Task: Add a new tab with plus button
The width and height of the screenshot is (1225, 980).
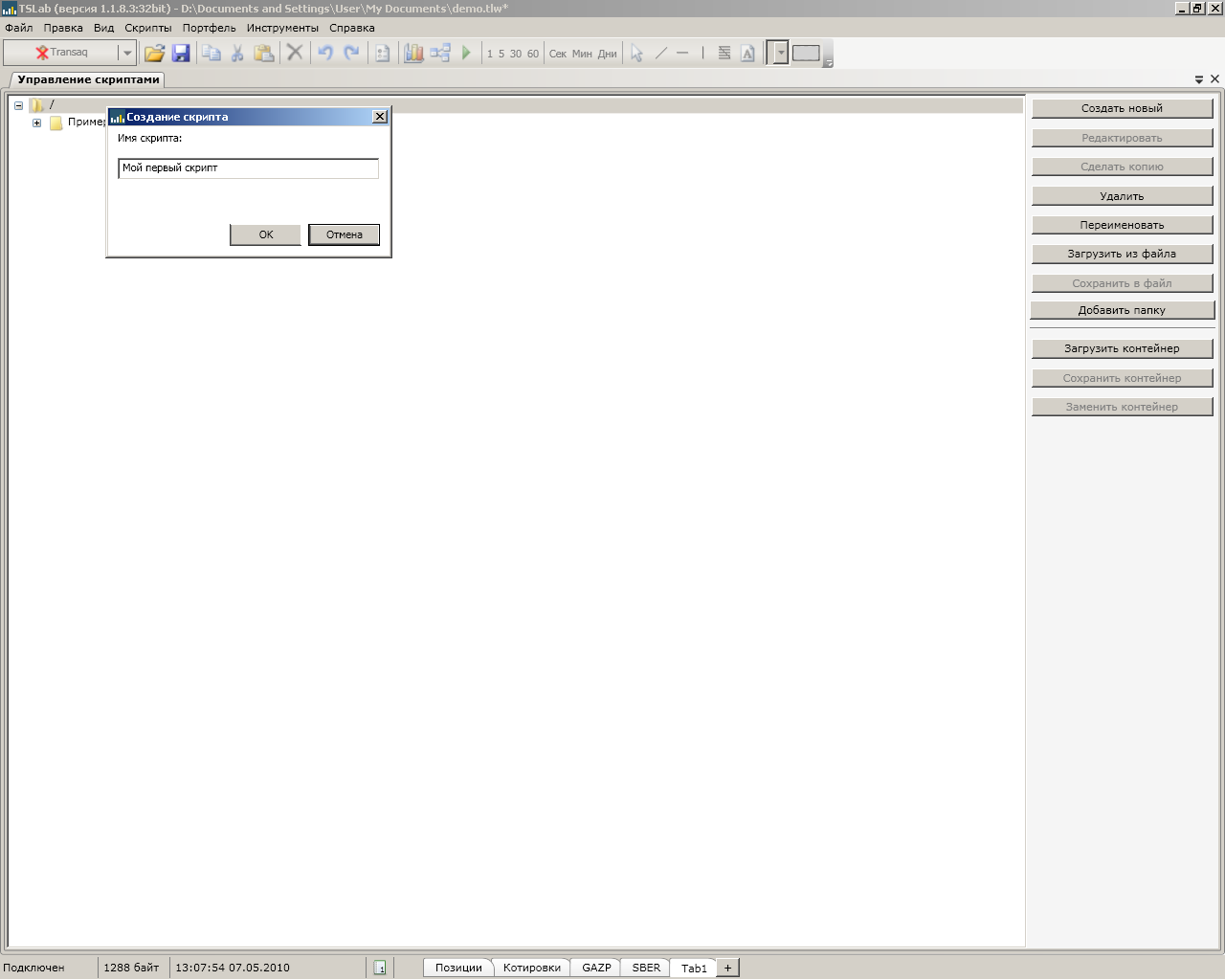Action: (727, 968)
